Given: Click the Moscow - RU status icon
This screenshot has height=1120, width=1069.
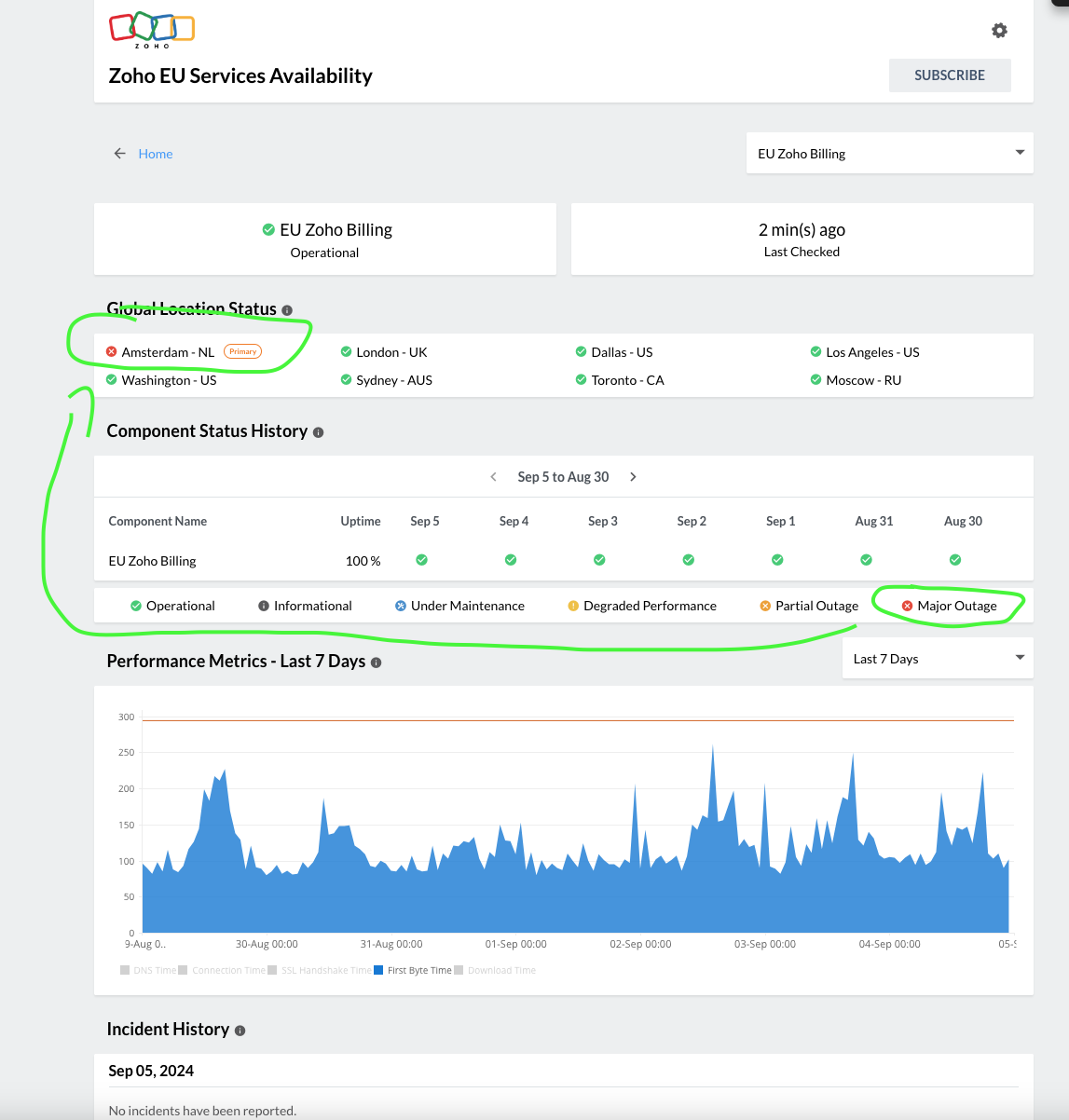Looking at the screenshot, I should [816, 380].
